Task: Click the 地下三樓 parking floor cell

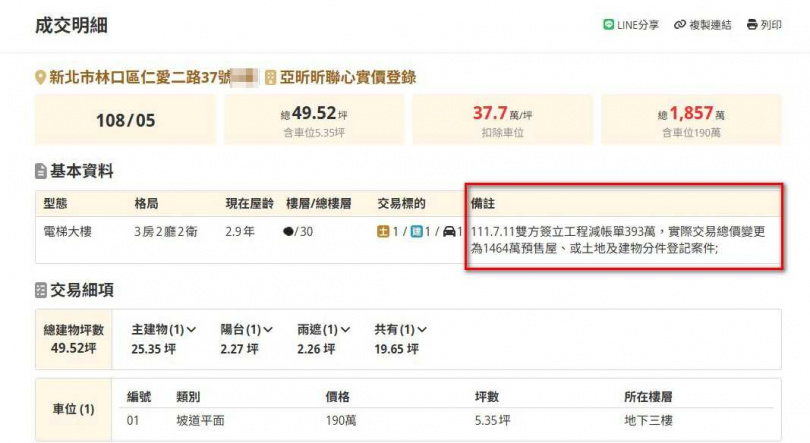Action: coord(648,421)
